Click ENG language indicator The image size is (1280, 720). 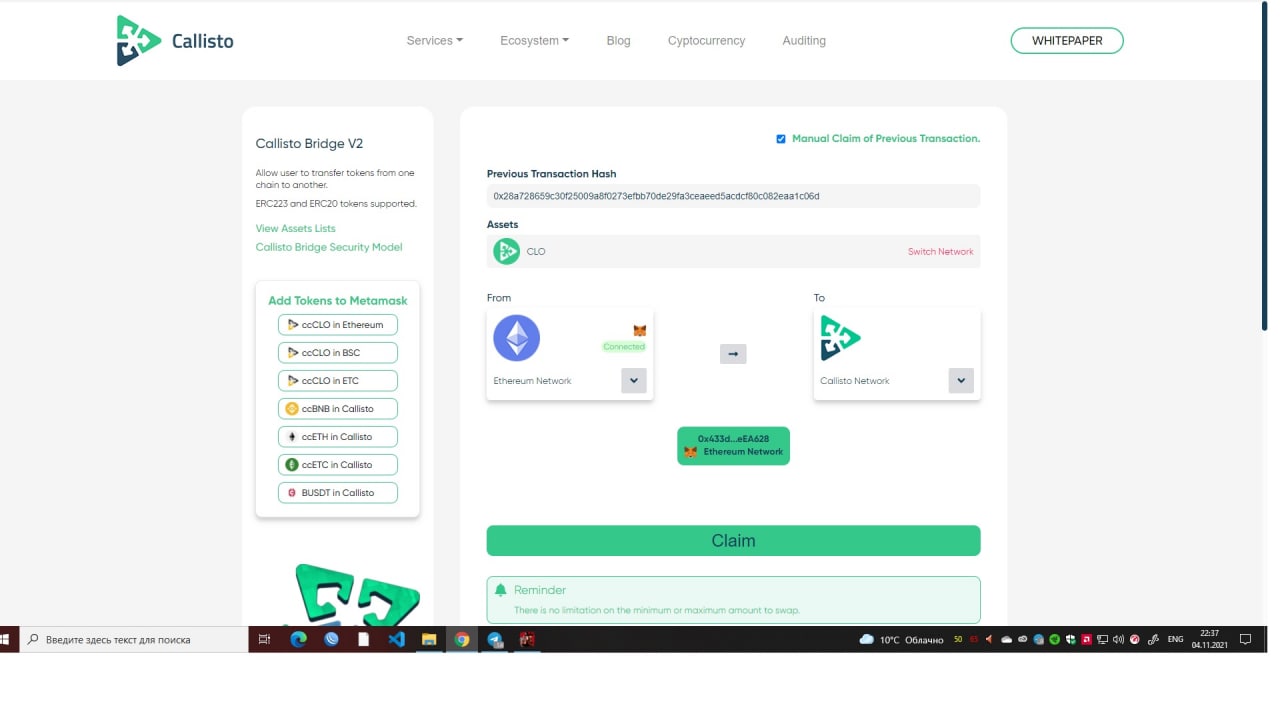pyautogui.click(x=1176, y=639)
